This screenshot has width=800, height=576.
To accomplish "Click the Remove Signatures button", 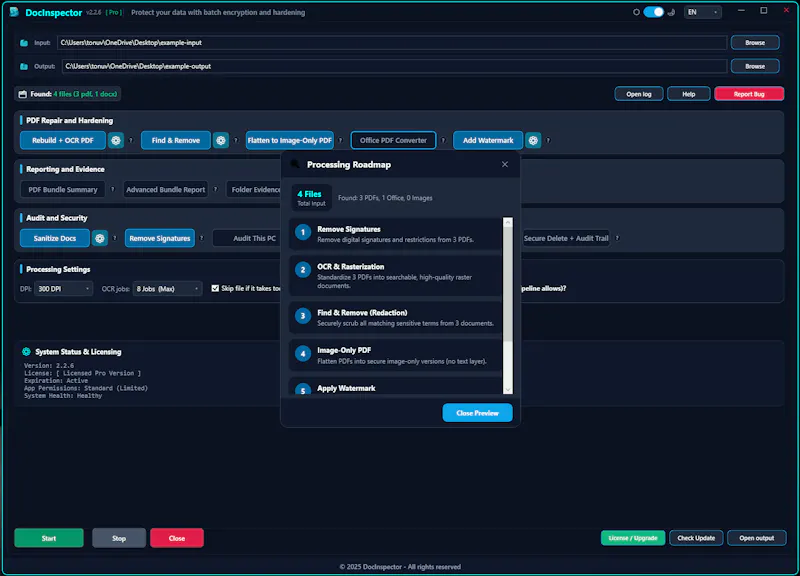I will pos(160,238).
